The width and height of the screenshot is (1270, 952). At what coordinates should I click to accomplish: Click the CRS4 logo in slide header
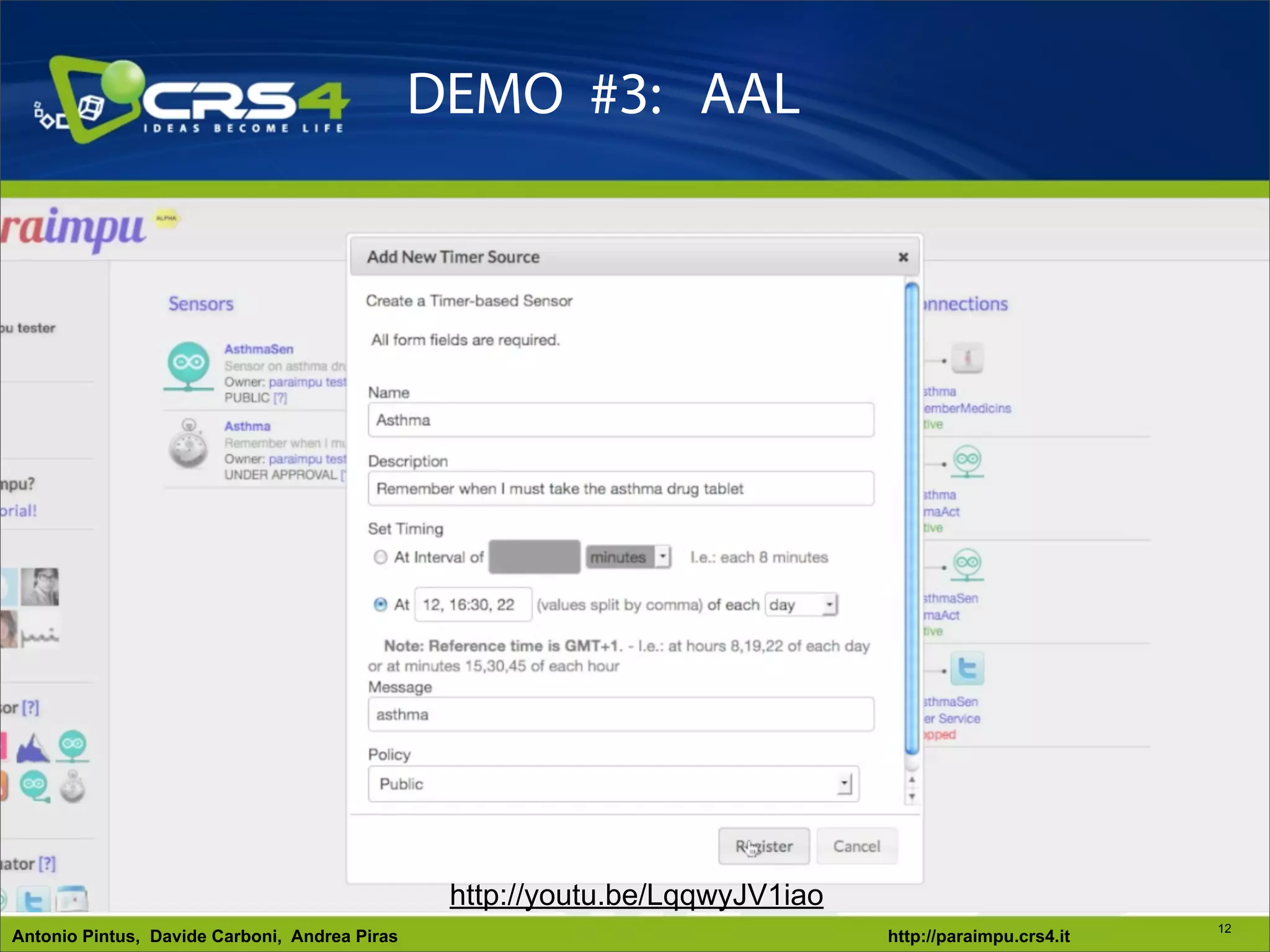pos(191,99)
